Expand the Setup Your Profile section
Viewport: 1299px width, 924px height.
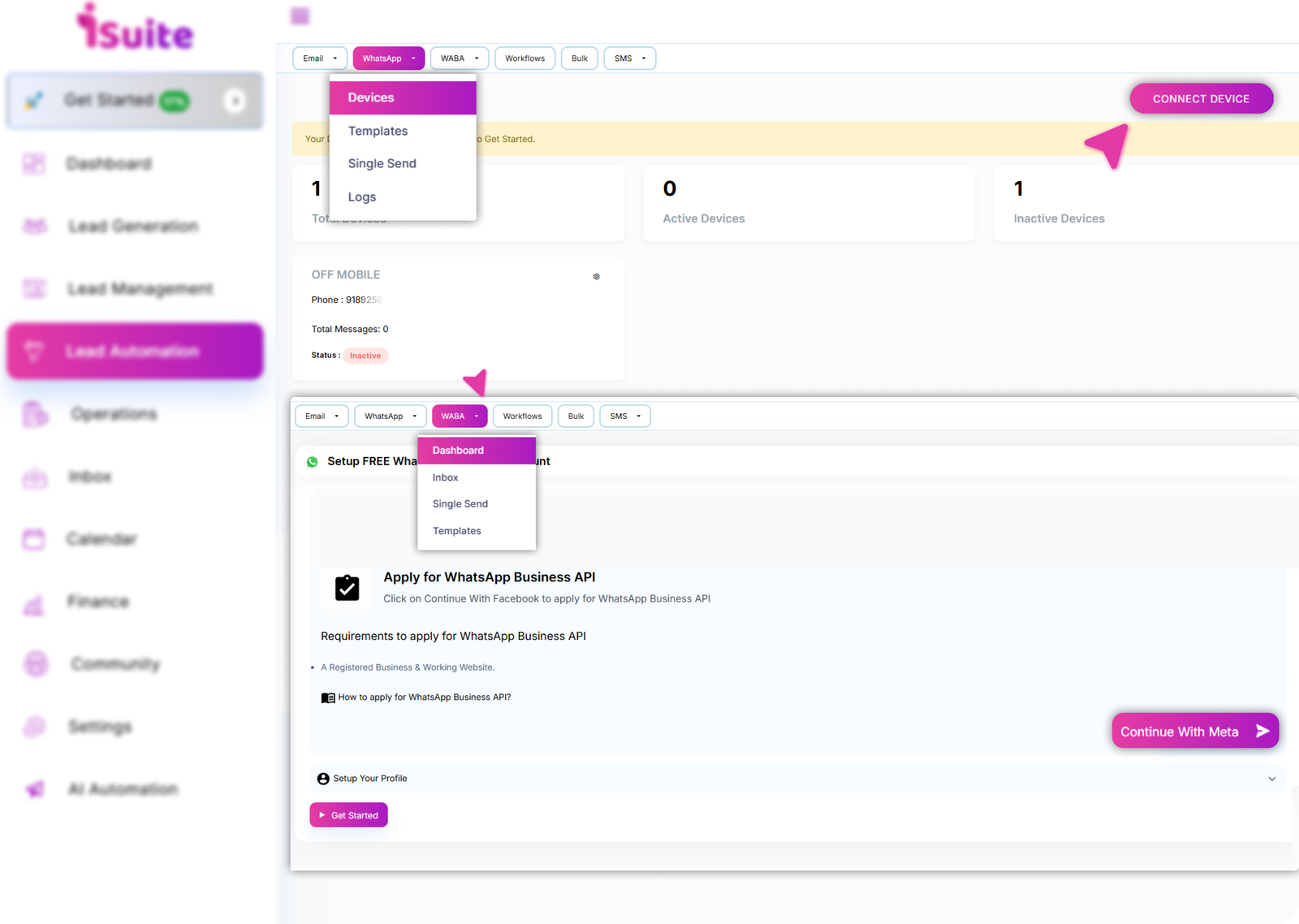coord(1271,779)
